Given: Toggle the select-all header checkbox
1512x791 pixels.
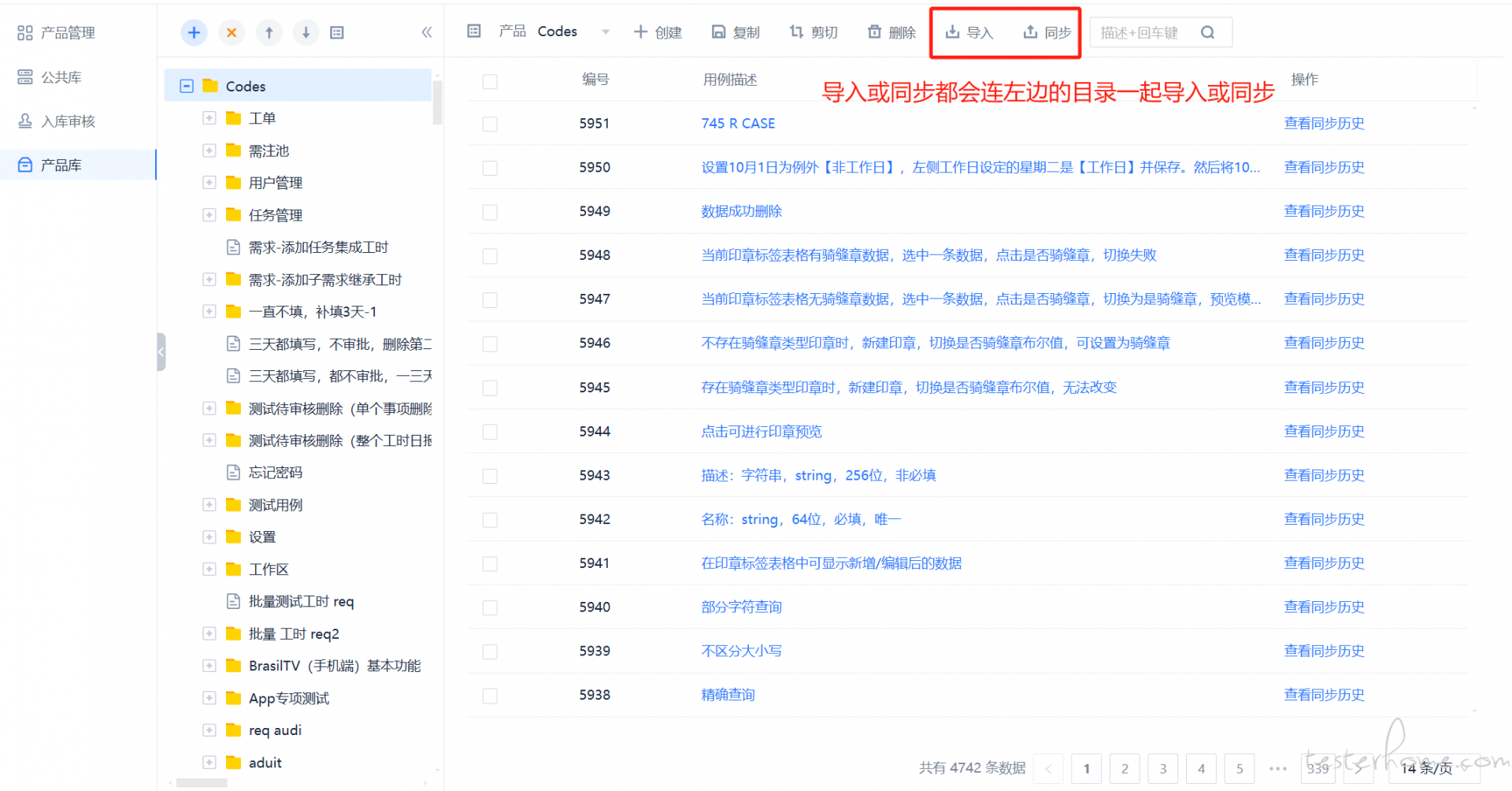Looking at the screenshot, I should coord(490,81).
